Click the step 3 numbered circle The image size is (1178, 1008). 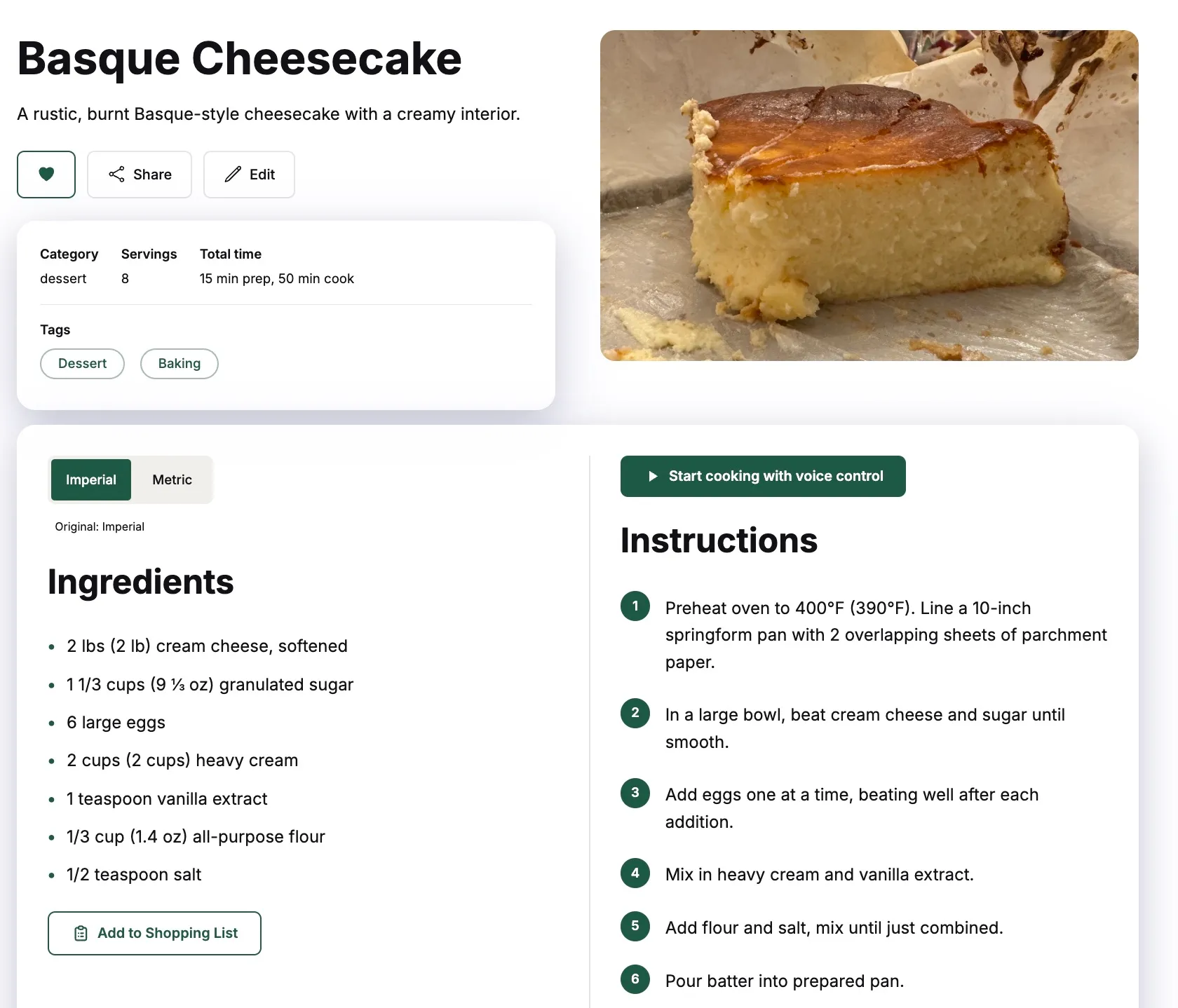[x=635, y=793]
